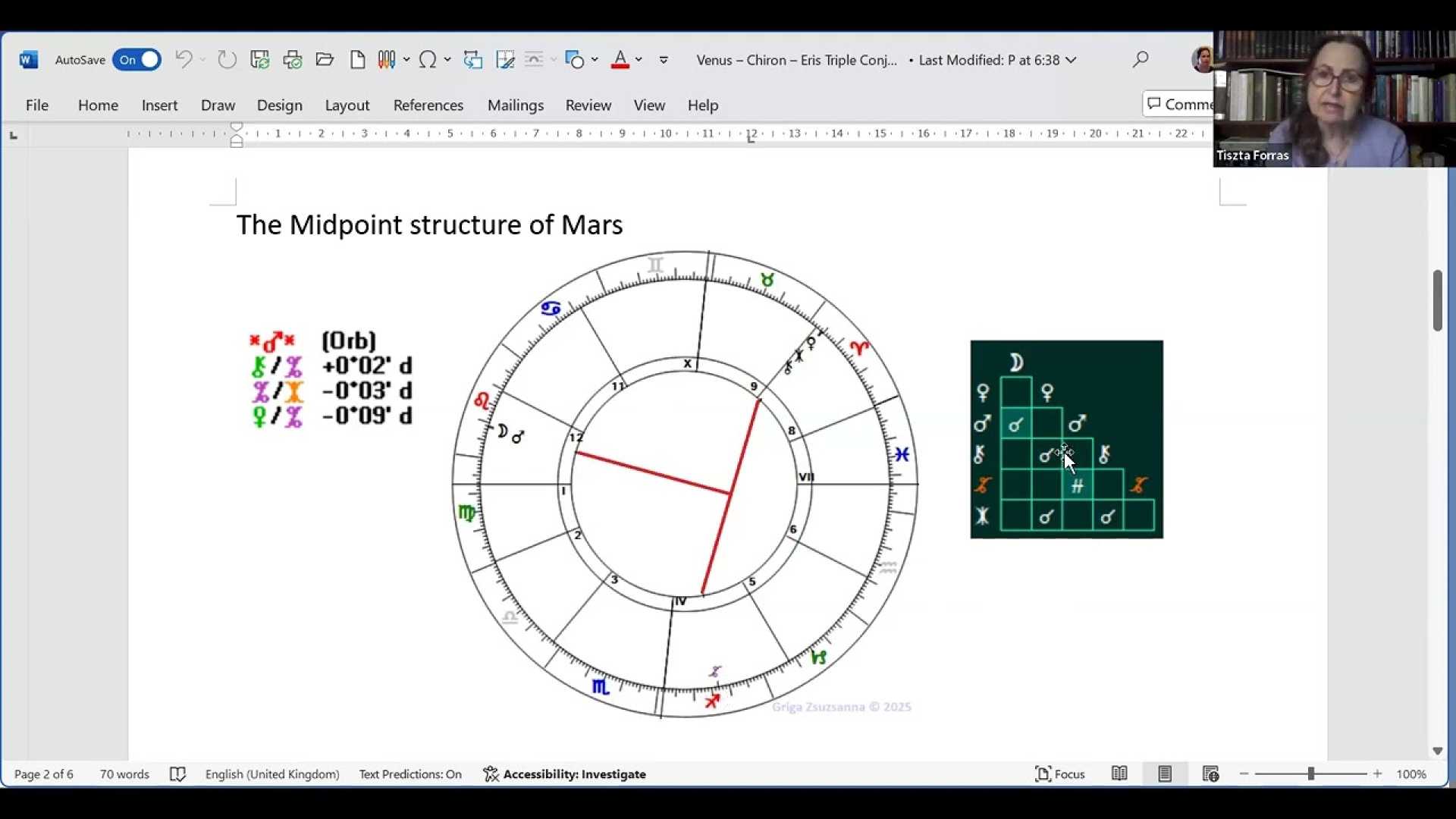
Task: Switch to the Draw tab
Action: (x=218, y=105)
